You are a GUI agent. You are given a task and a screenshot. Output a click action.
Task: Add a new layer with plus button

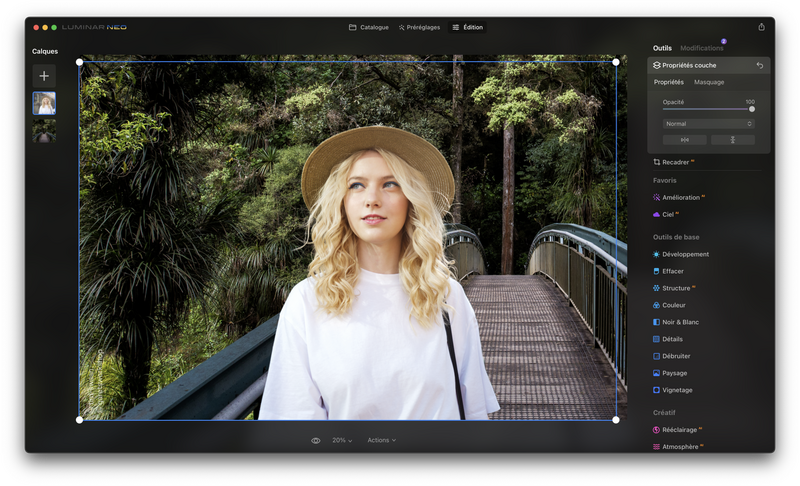pyautogui.click(x=44, y=76)
